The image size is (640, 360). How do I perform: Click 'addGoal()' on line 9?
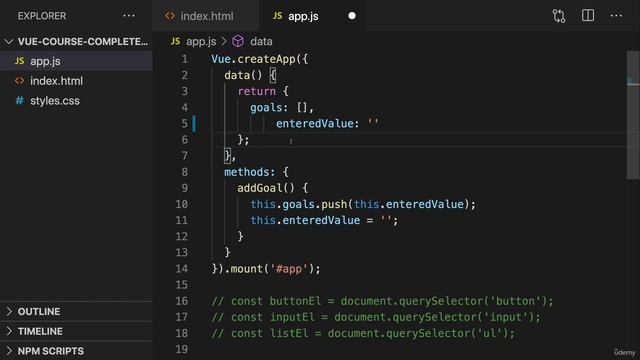coord(266,188)
